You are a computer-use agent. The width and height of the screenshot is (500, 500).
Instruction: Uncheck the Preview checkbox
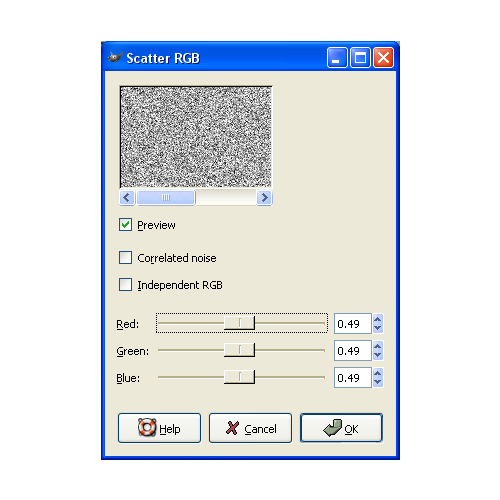tap(125, 225)
